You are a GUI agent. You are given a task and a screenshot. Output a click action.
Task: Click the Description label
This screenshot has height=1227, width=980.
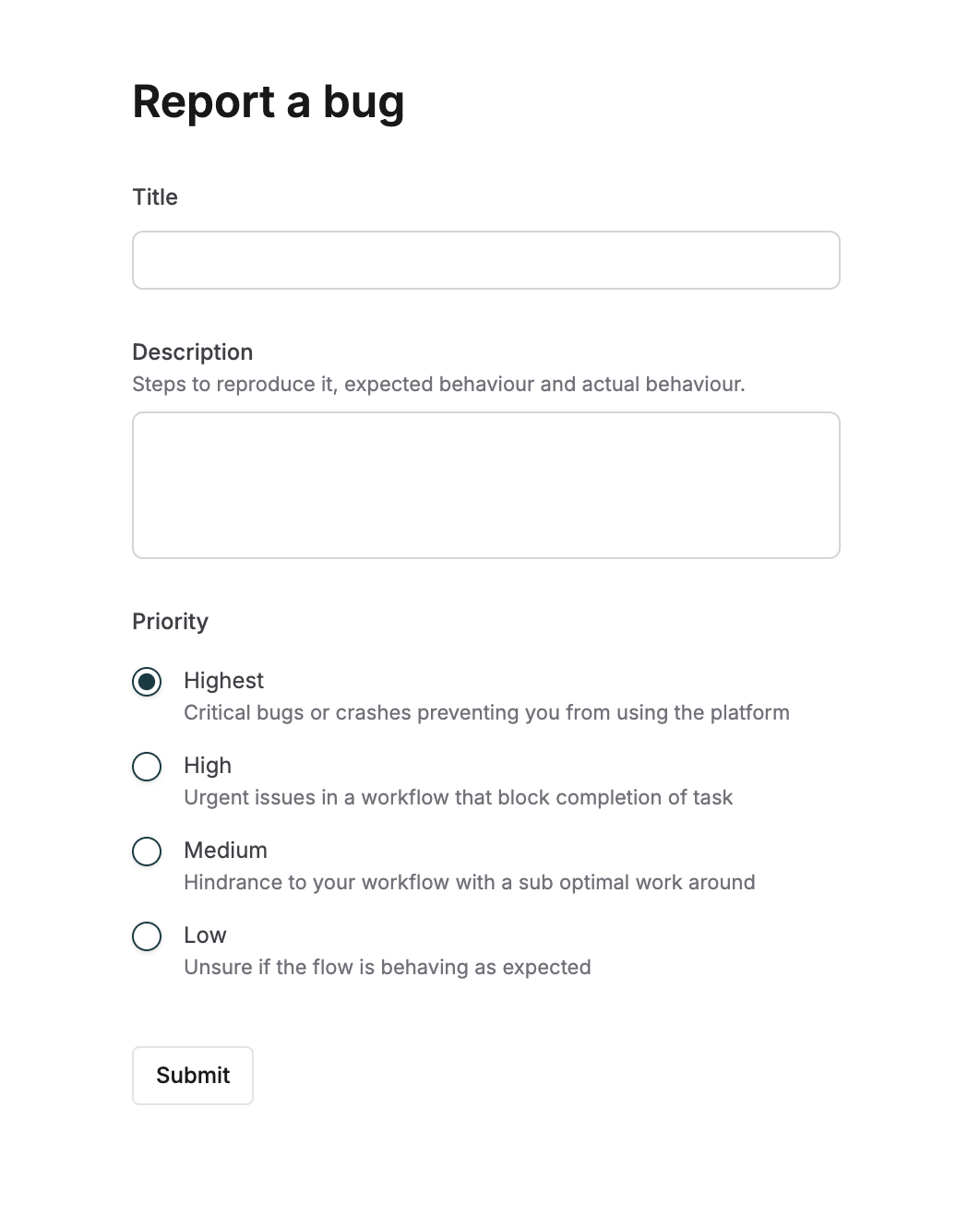pos(192,351)
